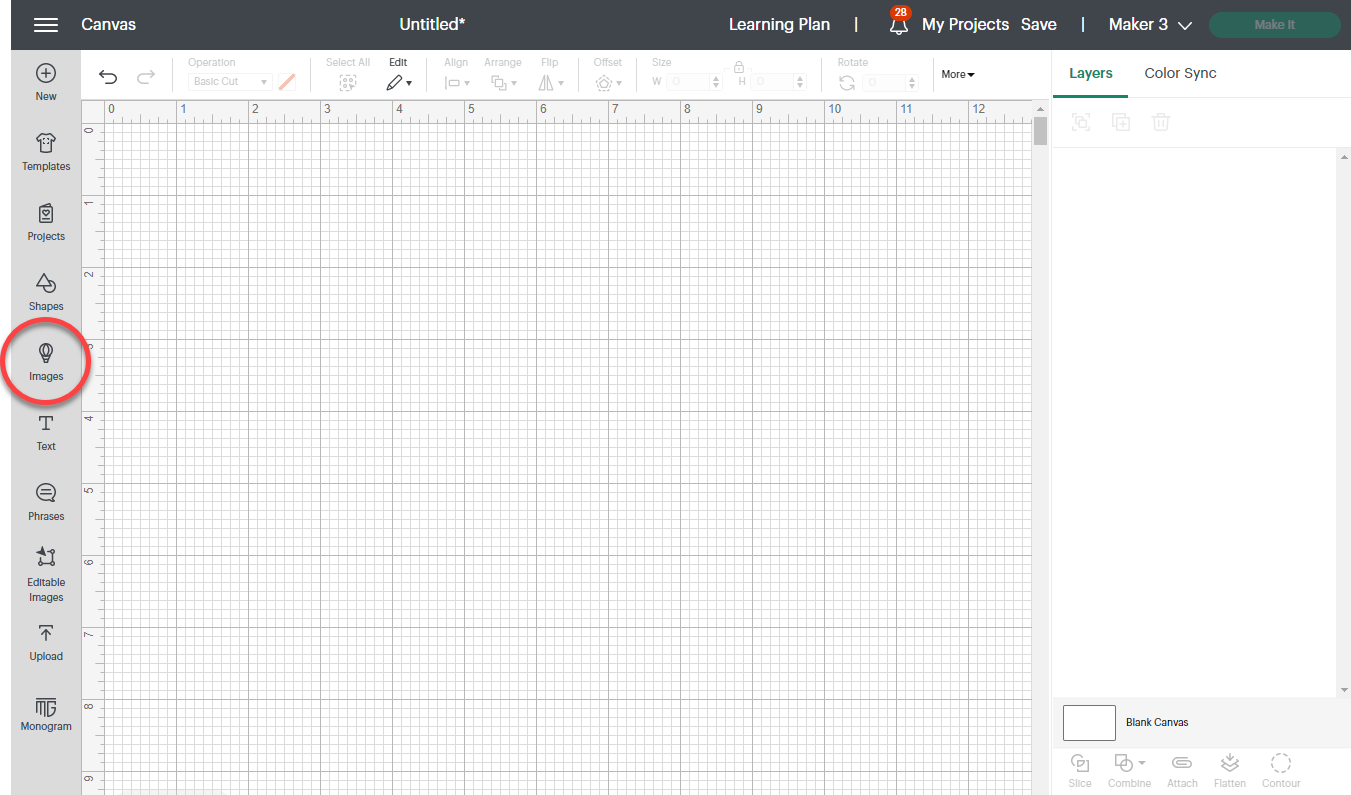The width and height of the screenshot is (1351, 795).
Task: Select the Shapes tool
Action: (46, 292)
